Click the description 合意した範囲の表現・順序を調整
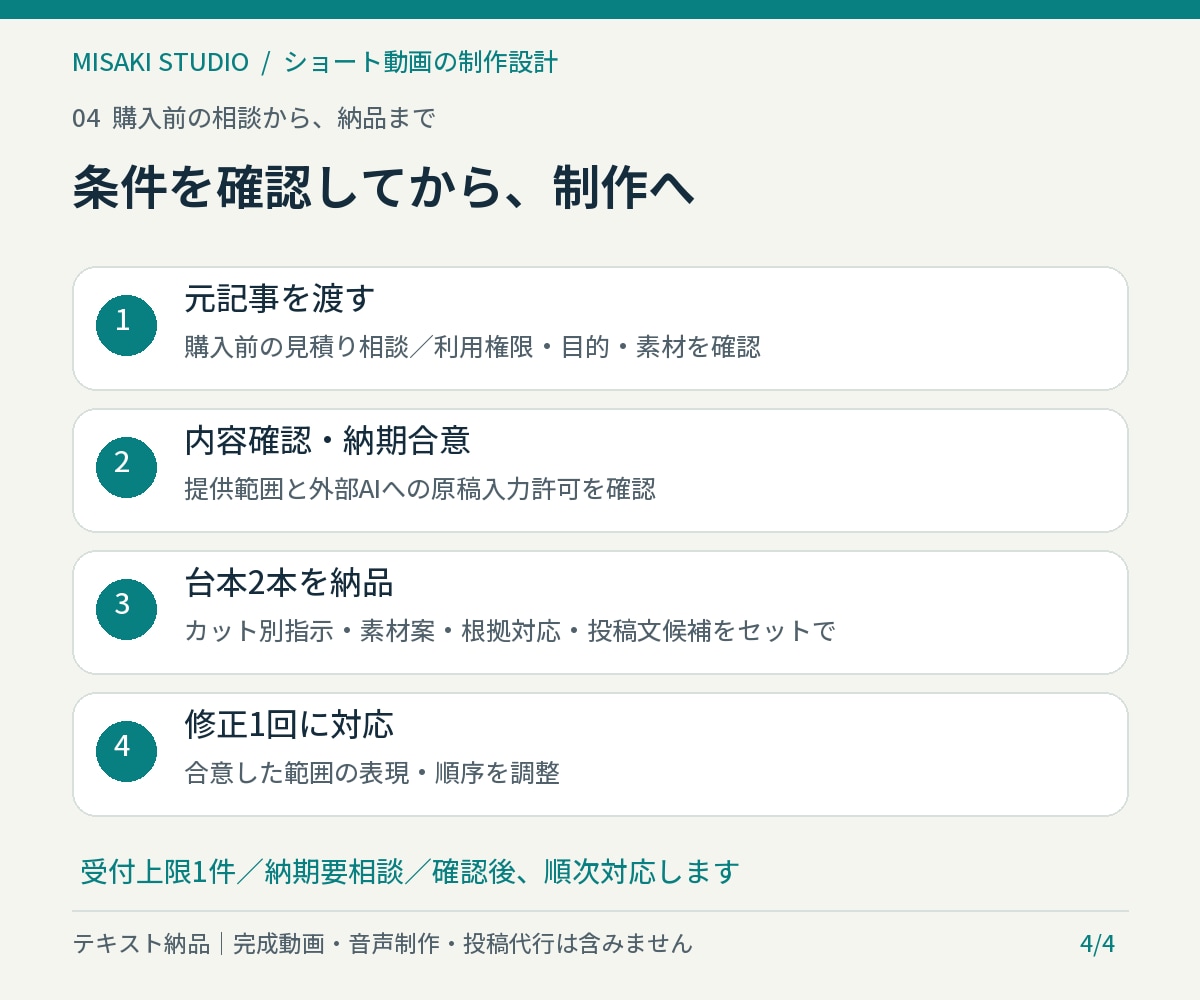 point(372,773)
